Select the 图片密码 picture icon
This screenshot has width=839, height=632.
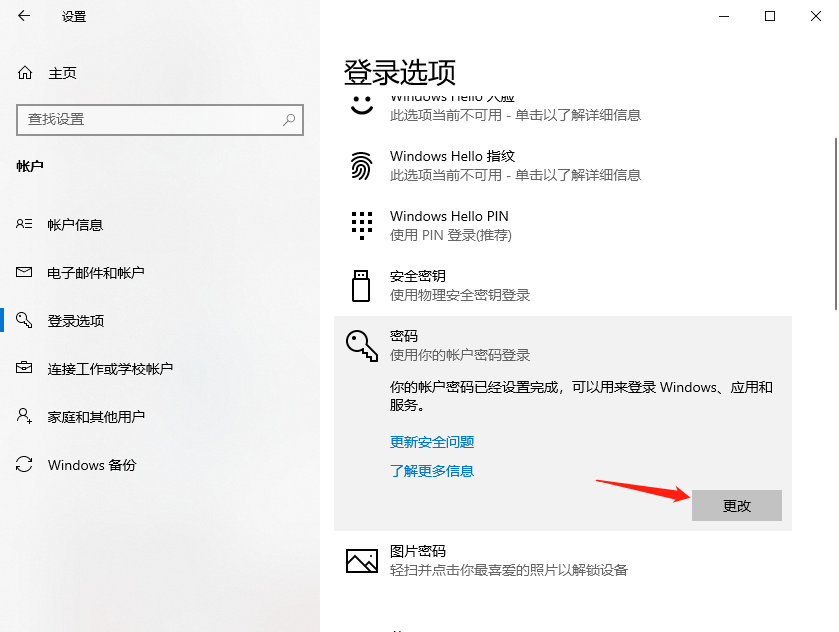(x=361, y=561)
